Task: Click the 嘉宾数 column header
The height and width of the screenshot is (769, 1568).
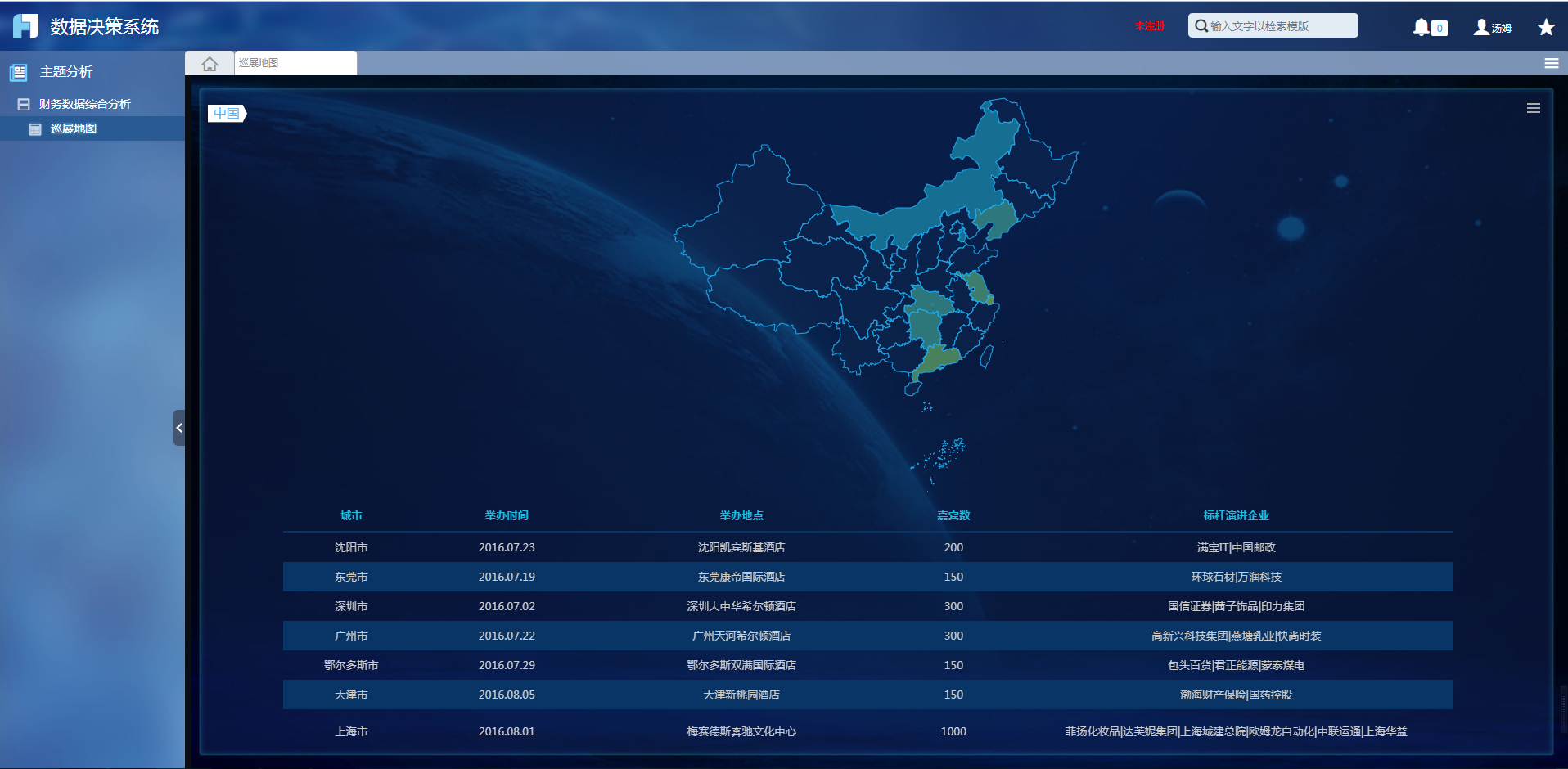Action: [x=953, y=515]
